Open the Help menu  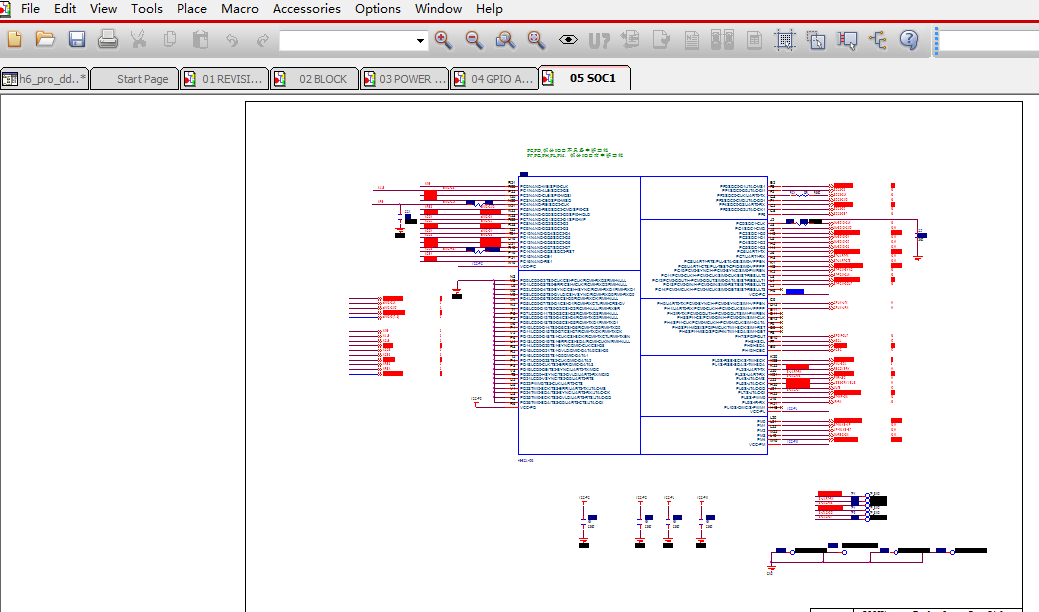coord(489,9)
